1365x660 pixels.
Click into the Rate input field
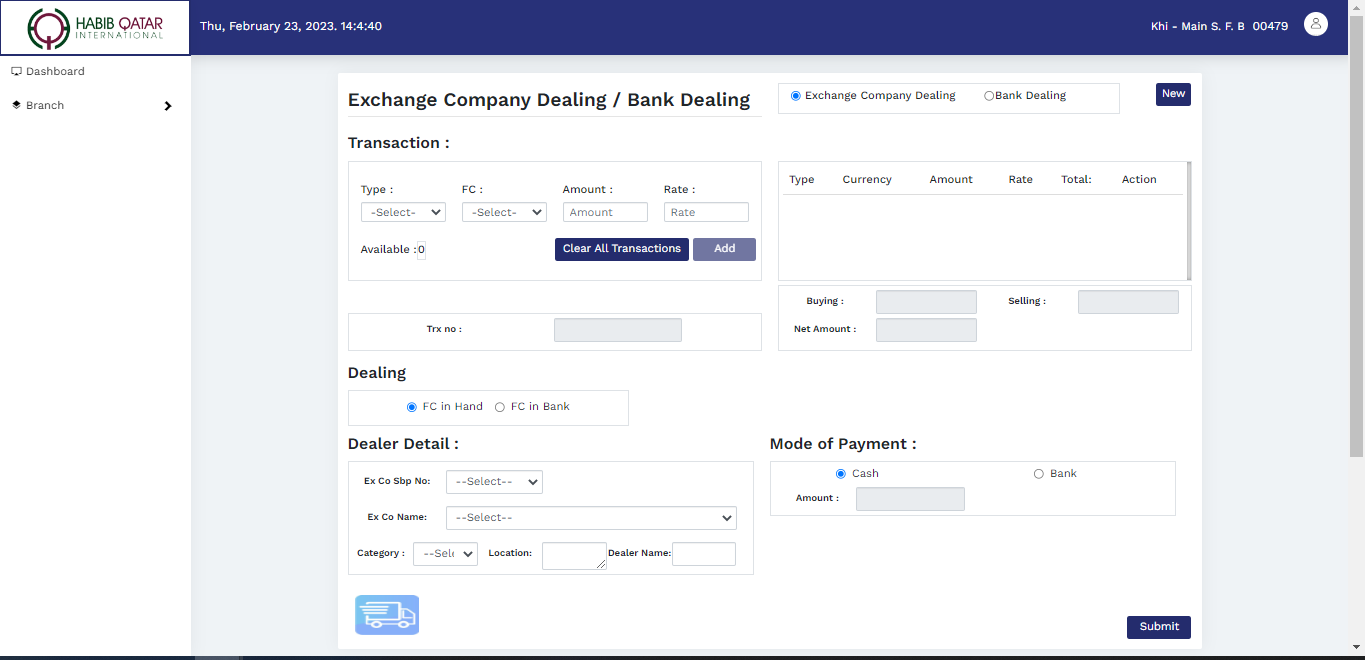(706, 212)
